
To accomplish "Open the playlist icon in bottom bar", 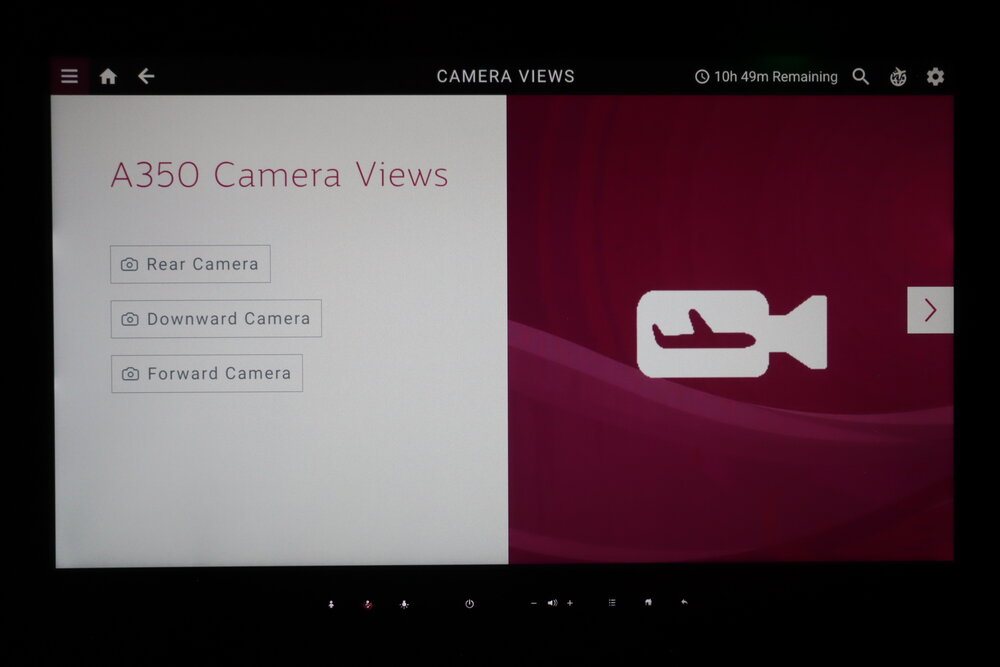I will coord(611,602).
